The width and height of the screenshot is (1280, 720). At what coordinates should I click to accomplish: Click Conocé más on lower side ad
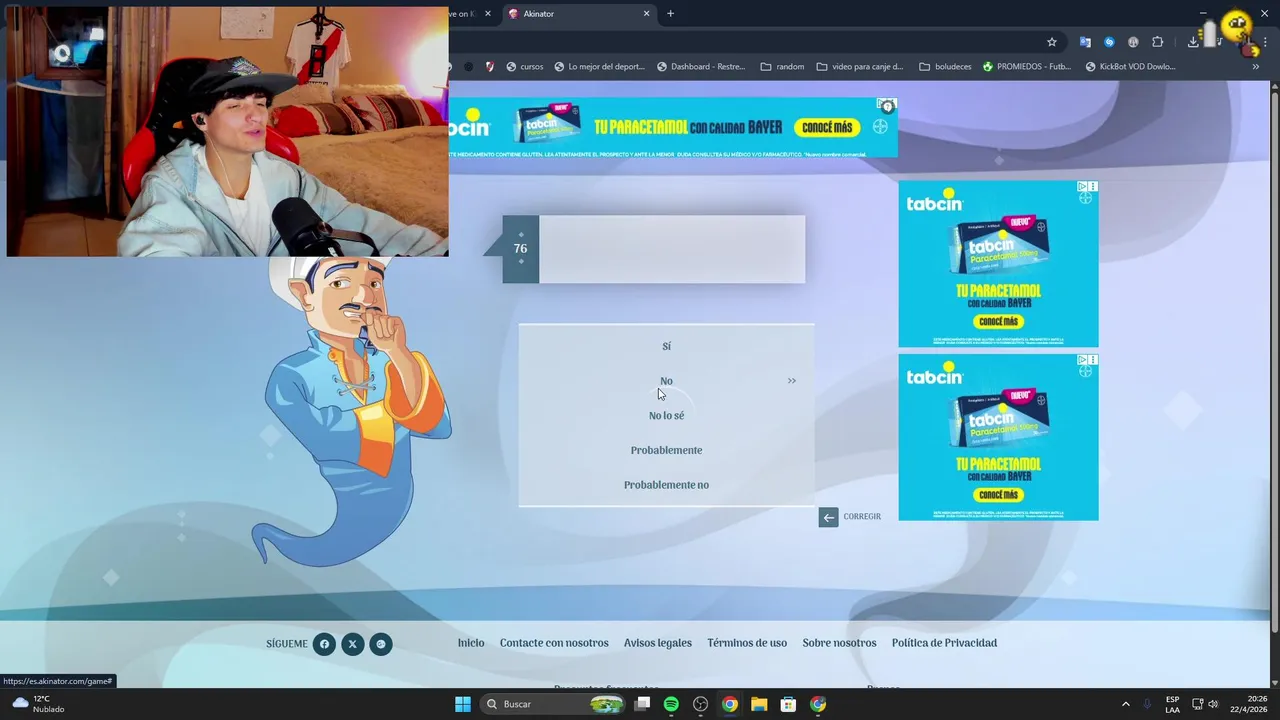[998, 495]
